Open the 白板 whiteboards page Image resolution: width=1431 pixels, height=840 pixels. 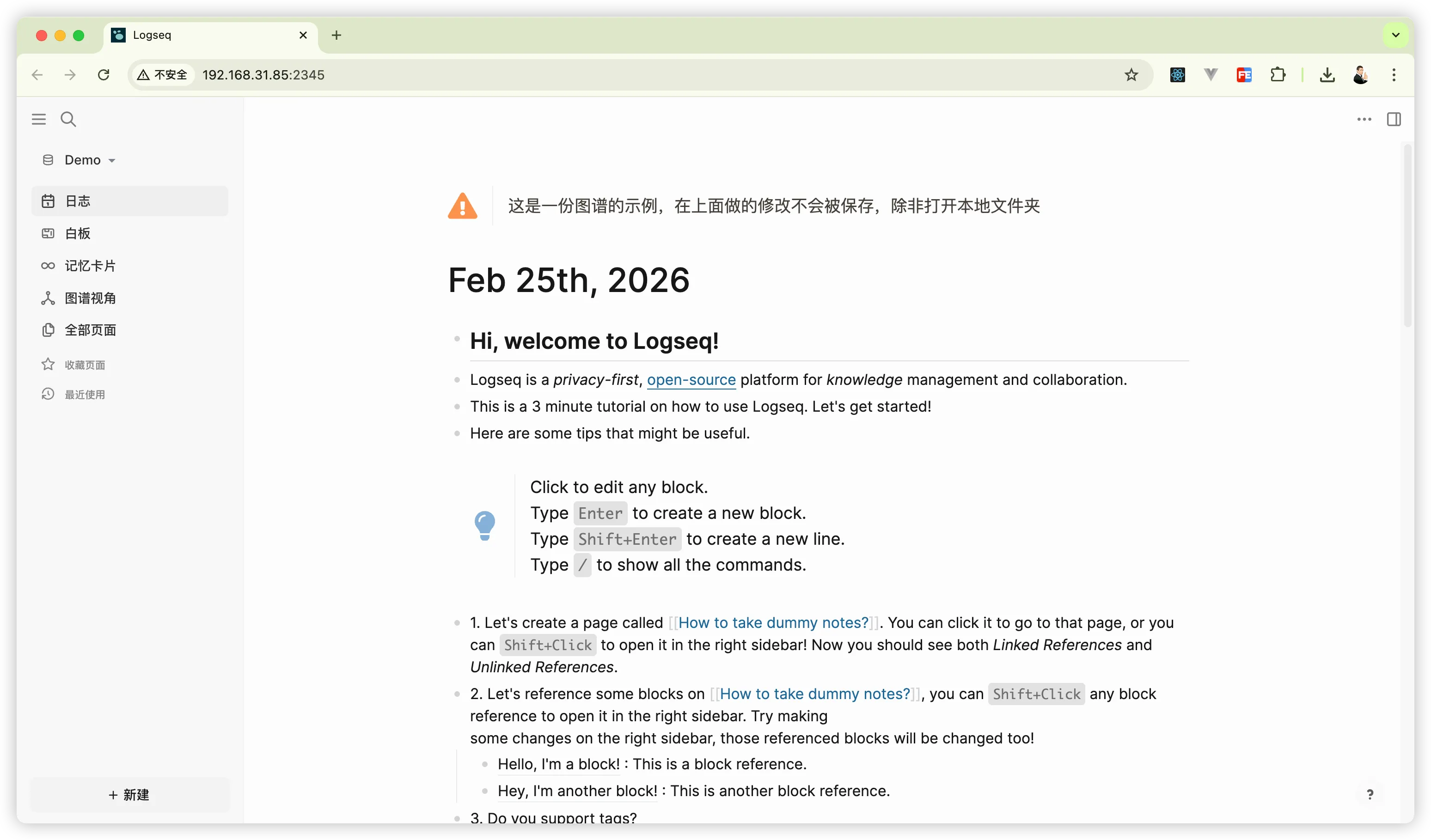coord(129,233)
